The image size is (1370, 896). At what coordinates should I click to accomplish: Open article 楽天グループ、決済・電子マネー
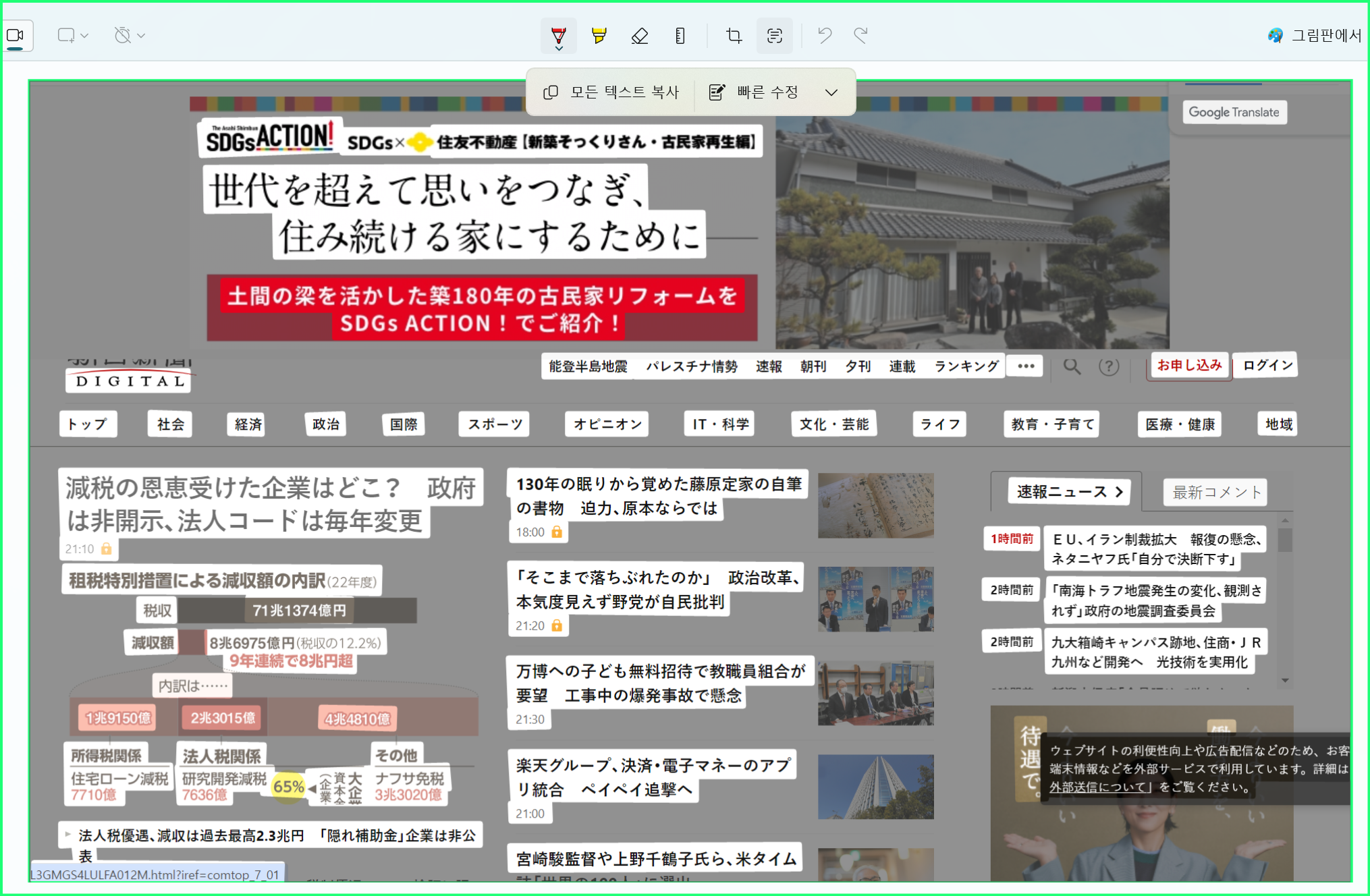(653, 777)
